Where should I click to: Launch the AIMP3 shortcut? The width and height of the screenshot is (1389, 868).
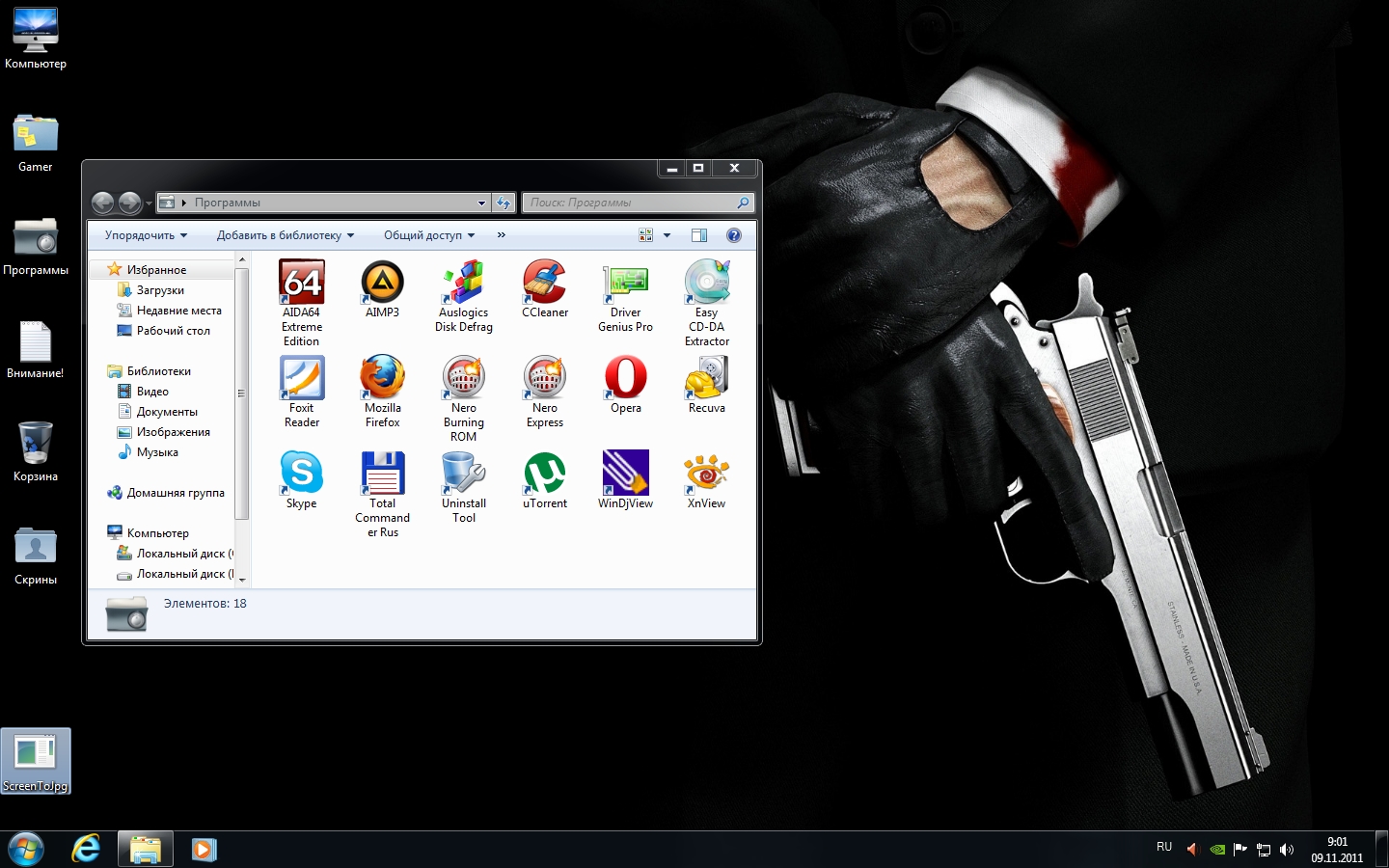[383, 288]
